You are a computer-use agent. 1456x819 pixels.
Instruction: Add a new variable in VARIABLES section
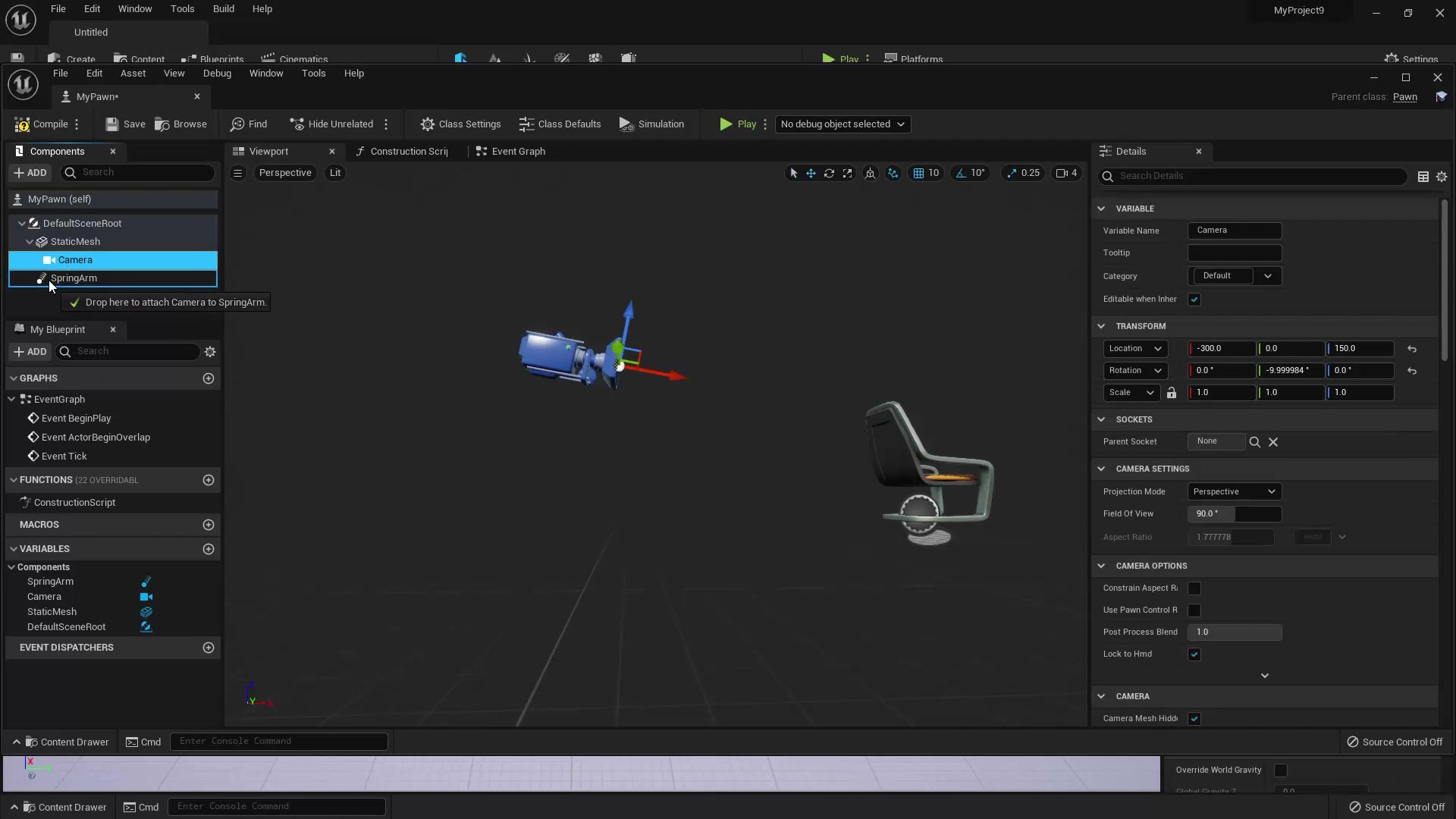click(209, 549)
